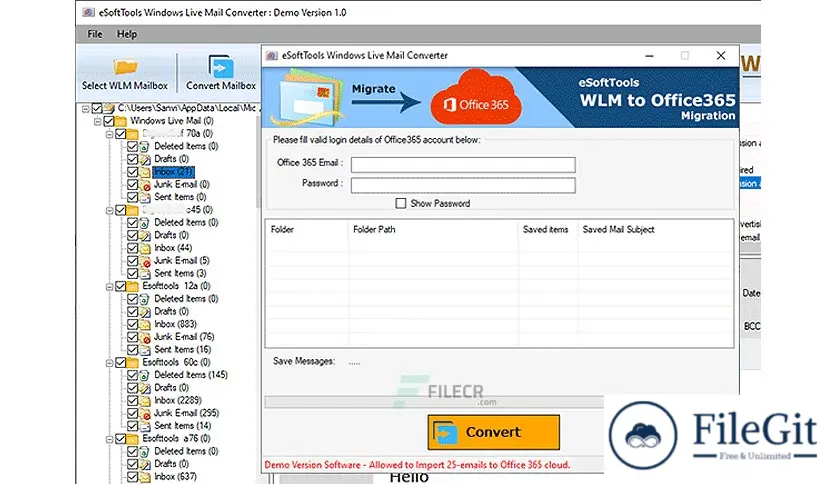The height and width of the screenshot is (484, 836).
Task: Select the 'Deleted Items (0)' under Esofttools a76
Action: click(x=186, y=451)
